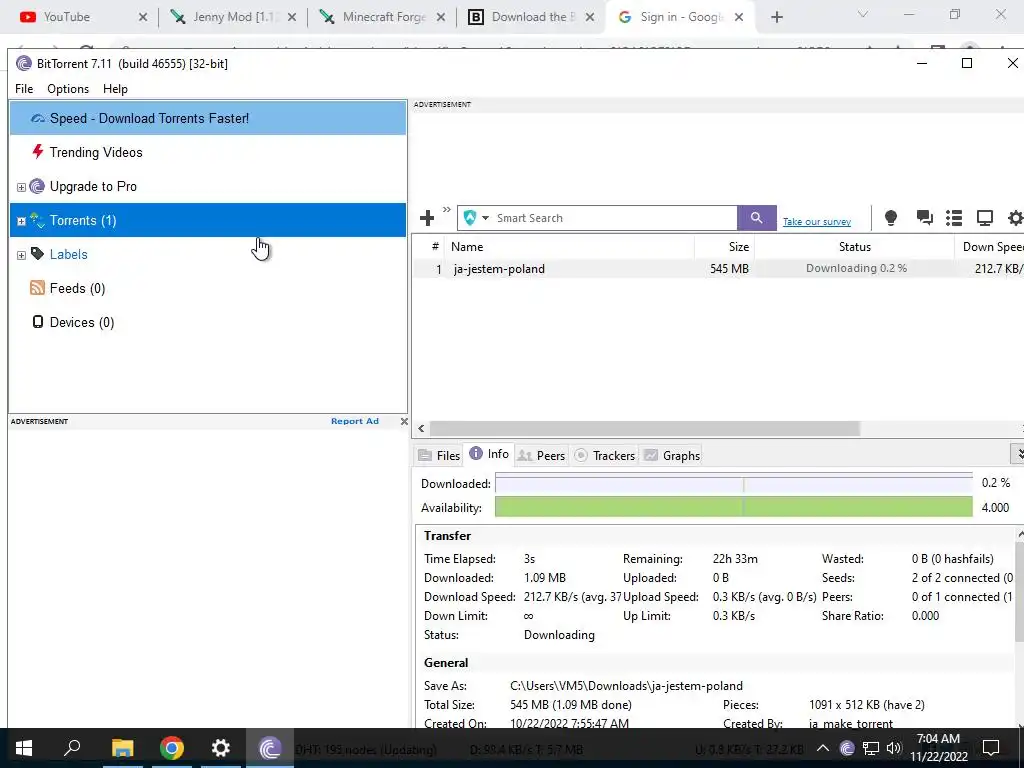Open File Explorer from the taskbar
Screen dimensions: 1024x768
pyautogui.click(x=122, y=748)
